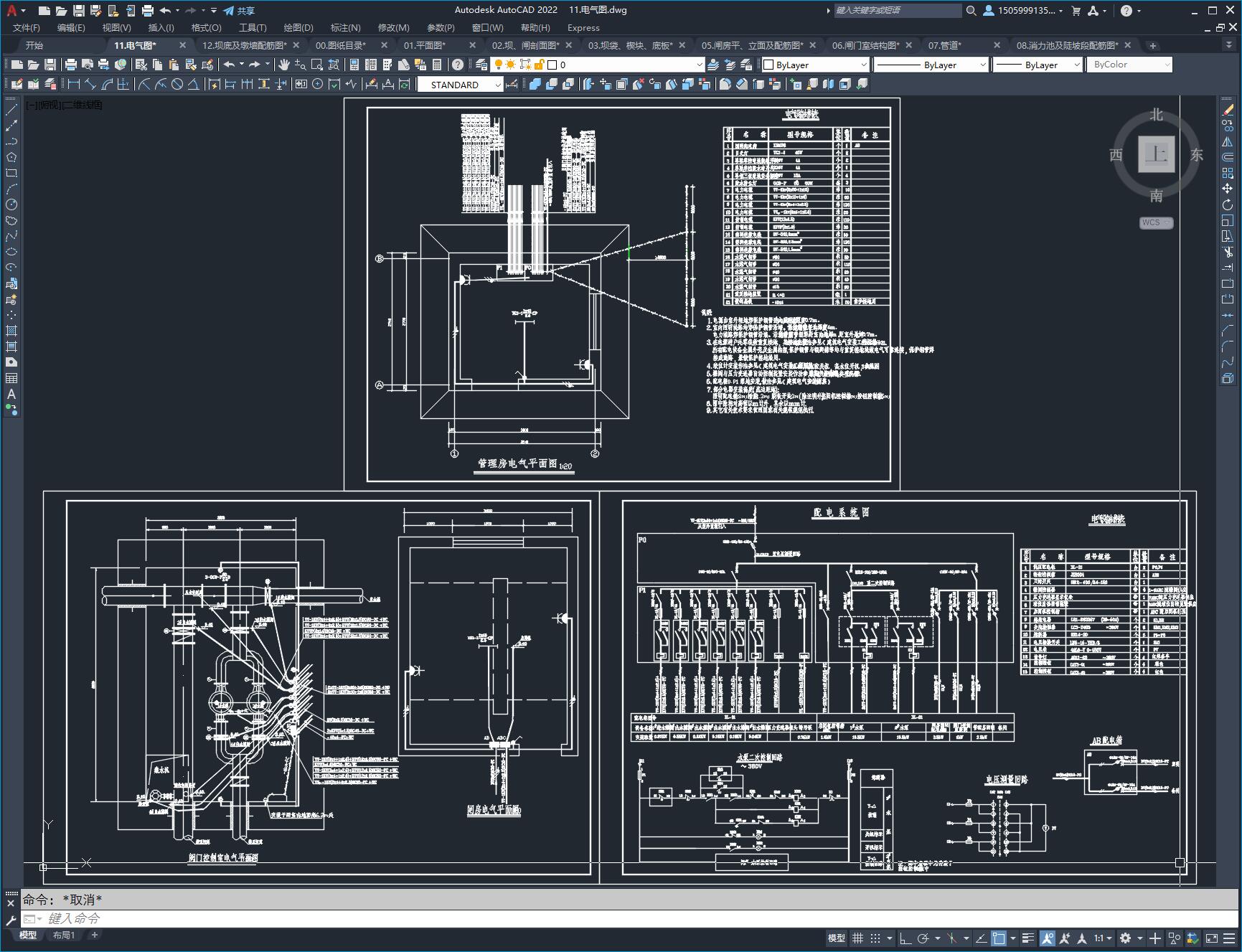This screenshot has width=1242, height=952.
Task: Select the Rotate tool in the modify toolbar
Action: click(1228, 204)
